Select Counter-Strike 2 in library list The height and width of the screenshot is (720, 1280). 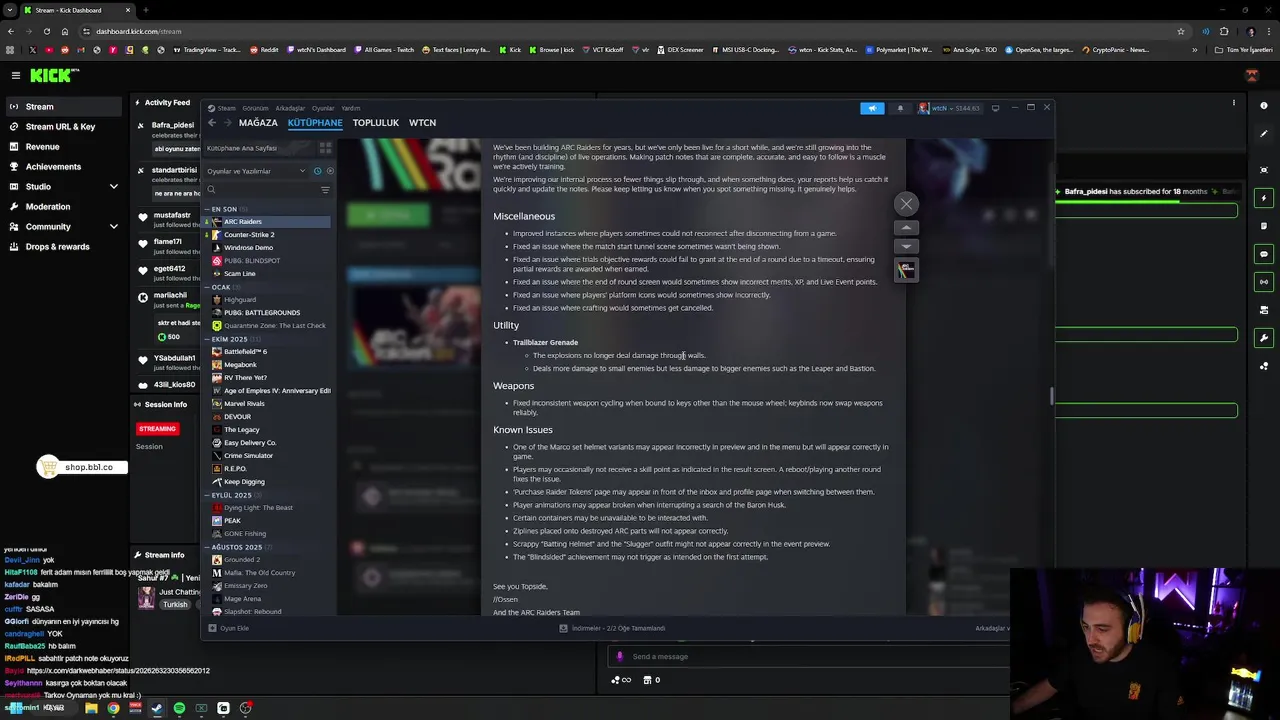pyautogui.click(x=267, y=235)
